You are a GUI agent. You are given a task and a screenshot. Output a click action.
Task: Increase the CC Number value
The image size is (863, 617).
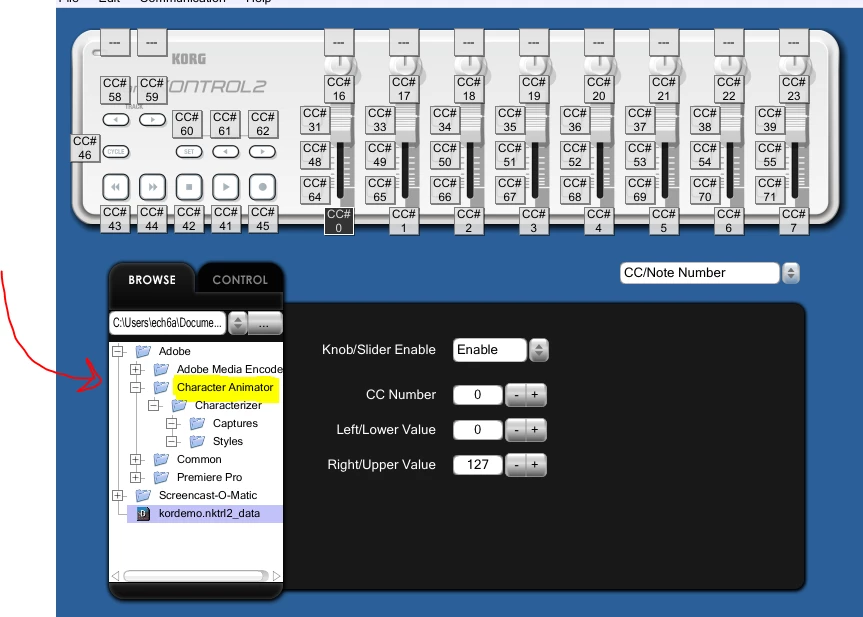click(x=536, y=395)
